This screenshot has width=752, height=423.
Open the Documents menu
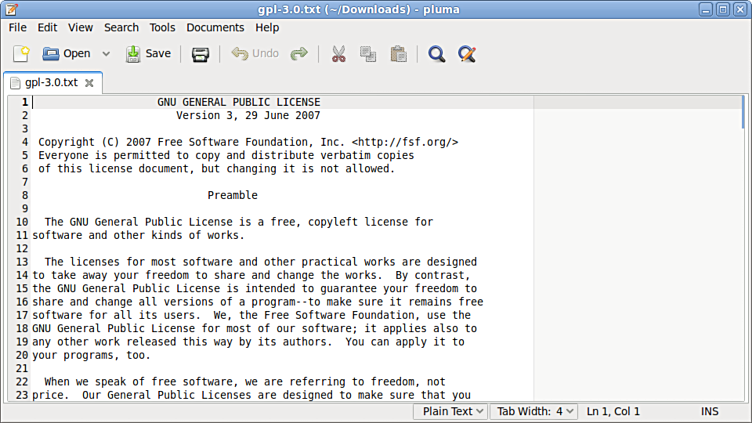pyautogui.click(x=215, y=28)
